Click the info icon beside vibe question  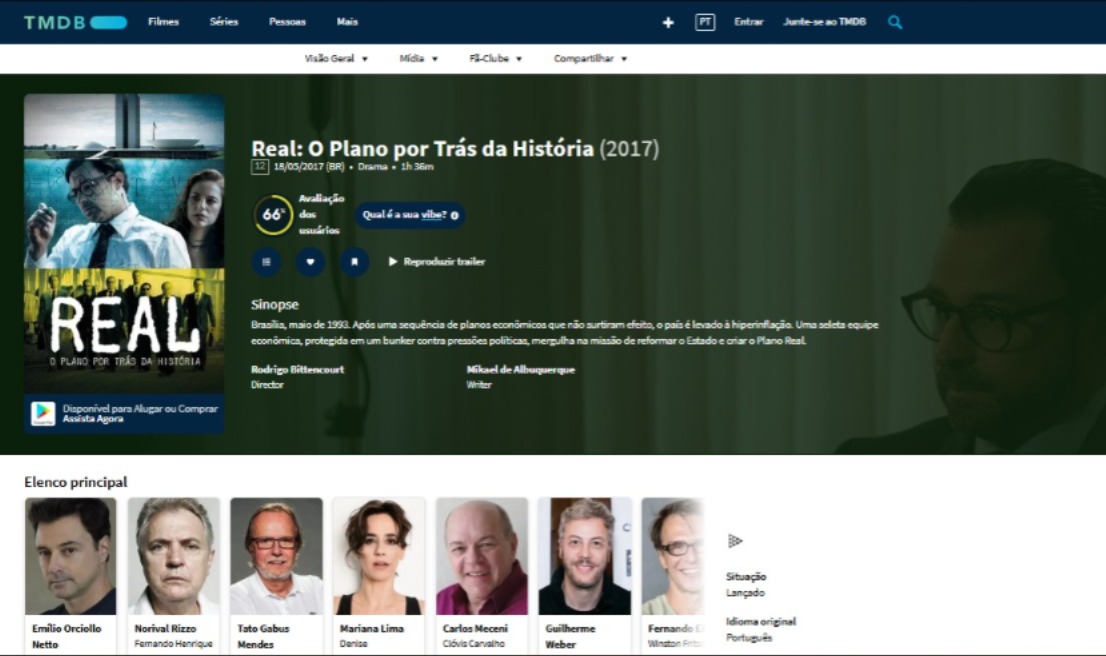point(454,215)
